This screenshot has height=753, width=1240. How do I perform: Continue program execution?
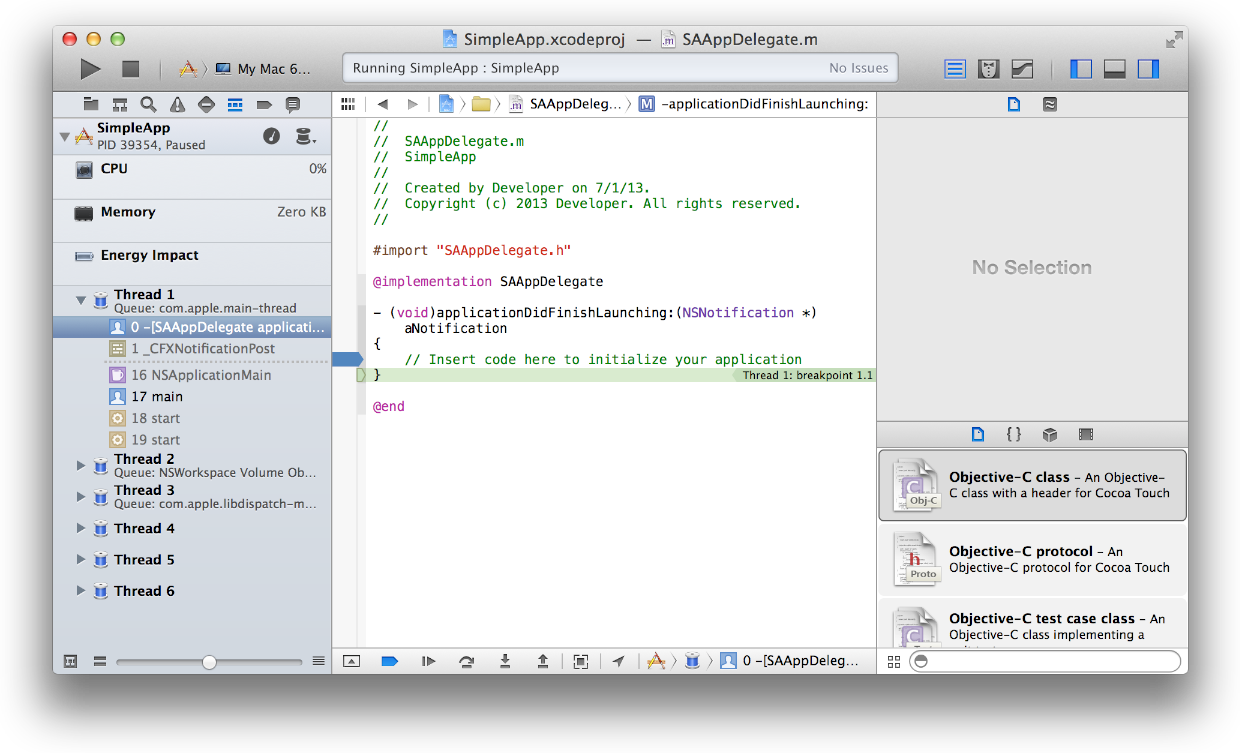click(429, 661)
